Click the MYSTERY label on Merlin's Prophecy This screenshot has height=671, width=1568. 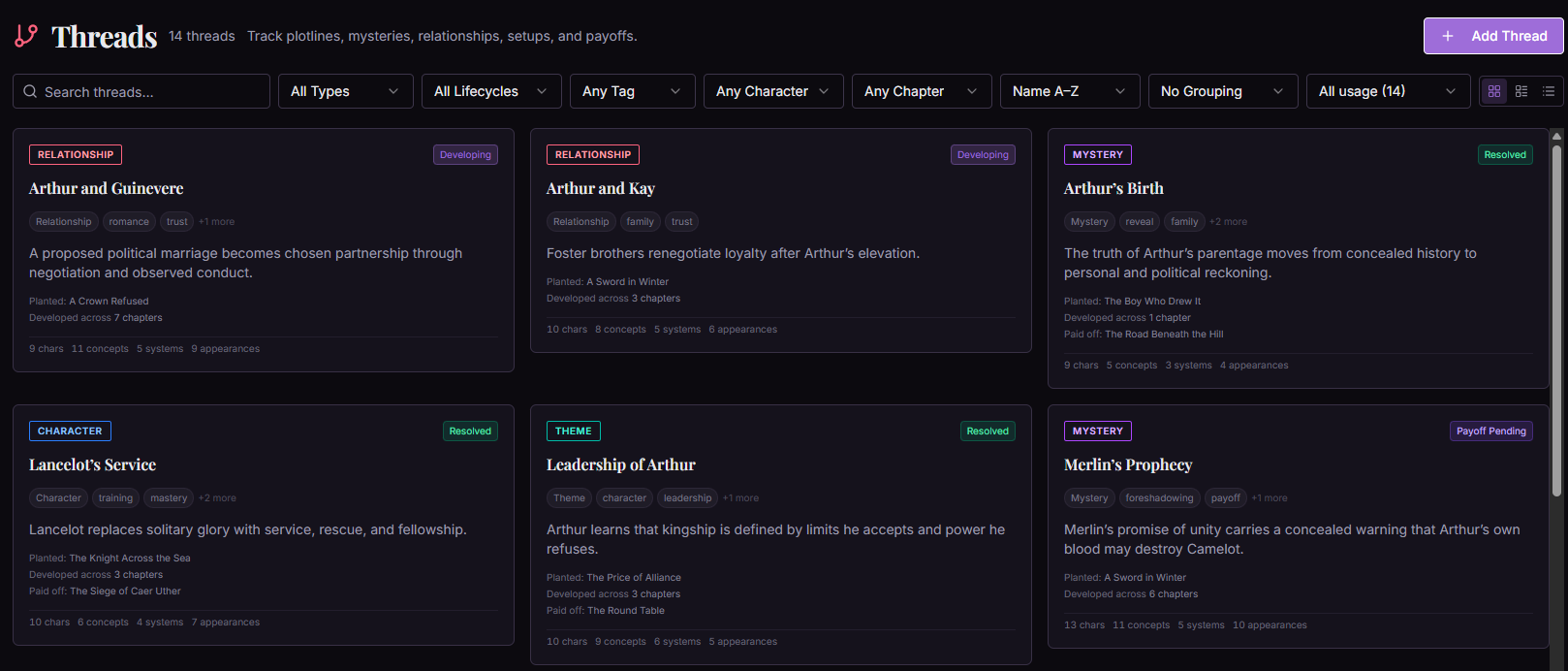[1098, 431]
